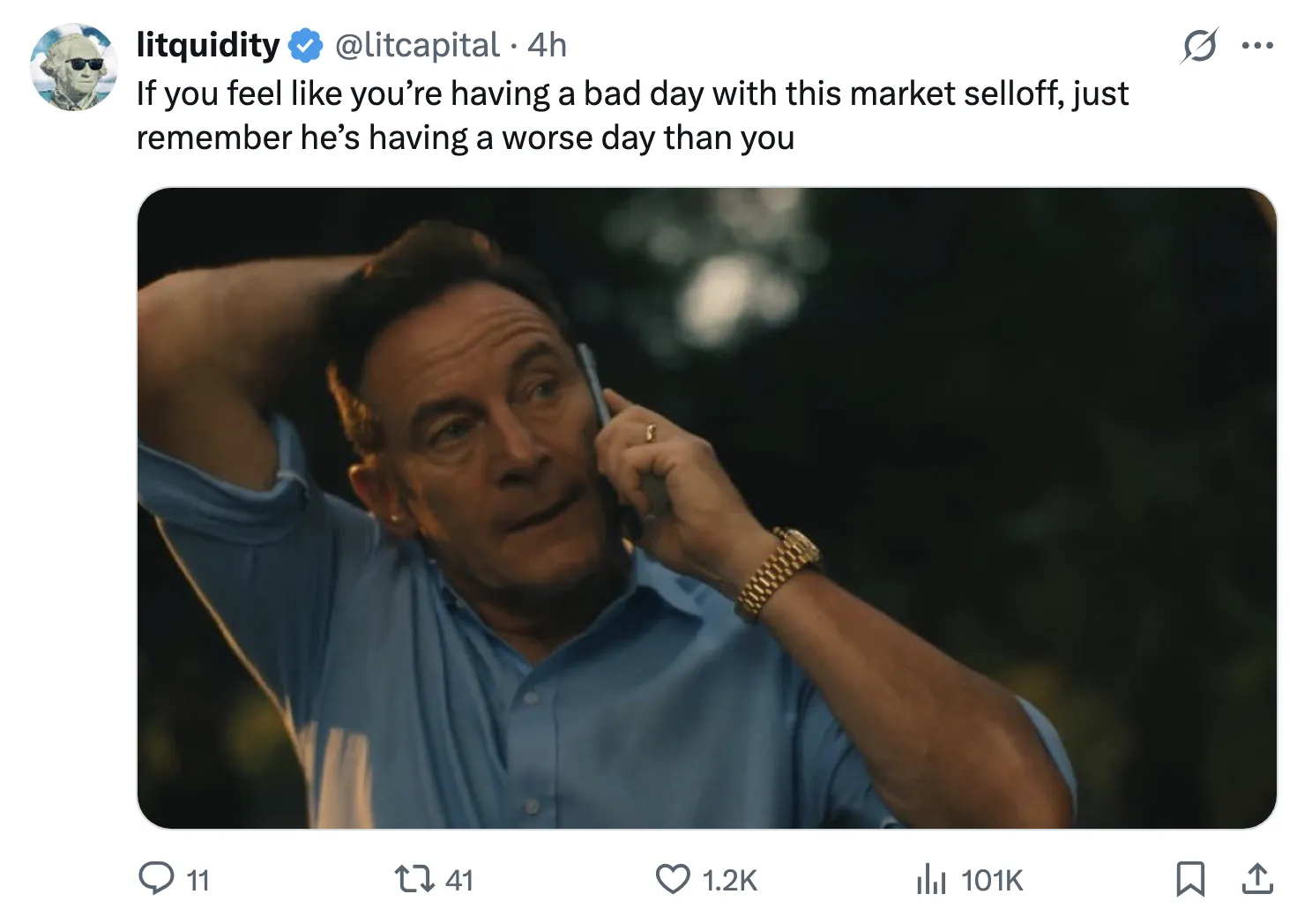
Task: Click the 11 replies count
Action: 198,880
